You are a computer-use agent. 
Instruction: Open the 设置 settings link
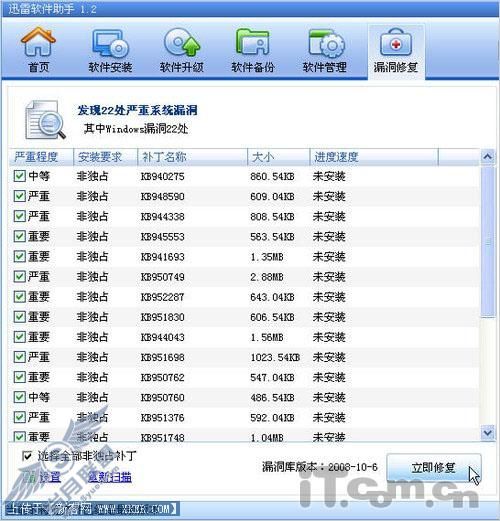(50, 477)
